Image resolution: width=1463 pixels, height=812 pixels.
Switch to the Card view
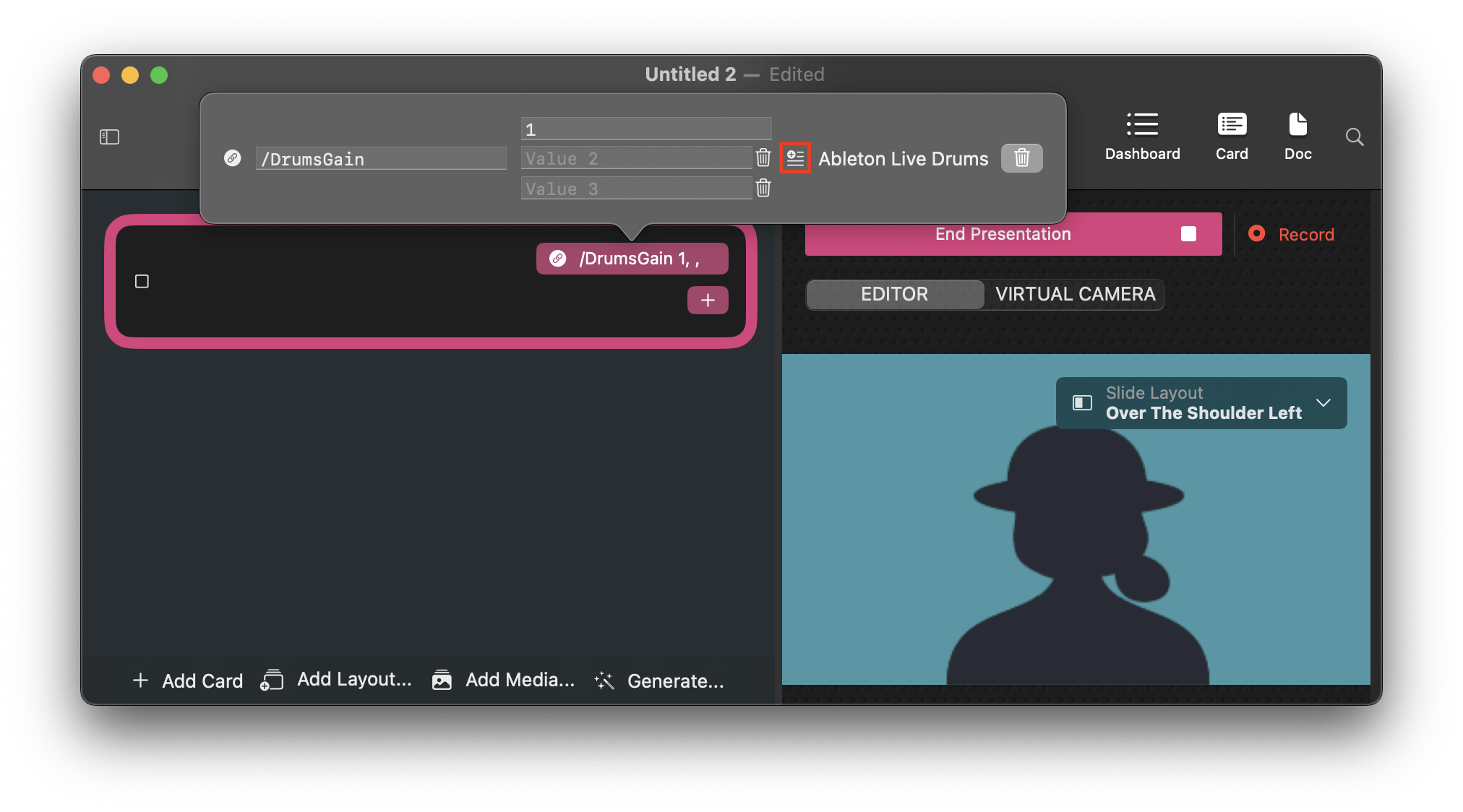click(1231, 136)
